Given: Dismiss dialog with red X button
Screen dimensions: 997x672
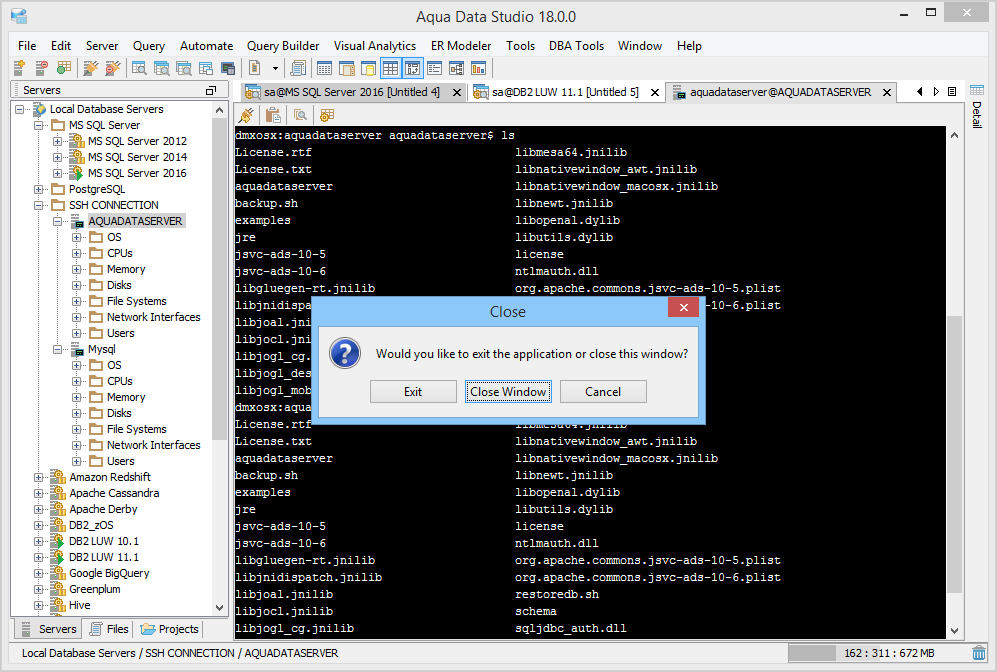Looking at the screenshot, I should (x=684, y=308).
